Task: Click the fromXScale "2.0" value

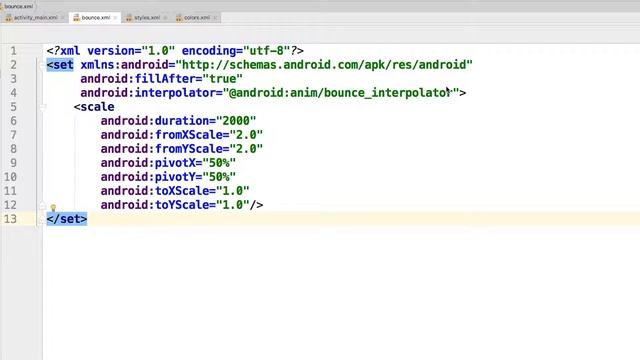Action: 246,135
